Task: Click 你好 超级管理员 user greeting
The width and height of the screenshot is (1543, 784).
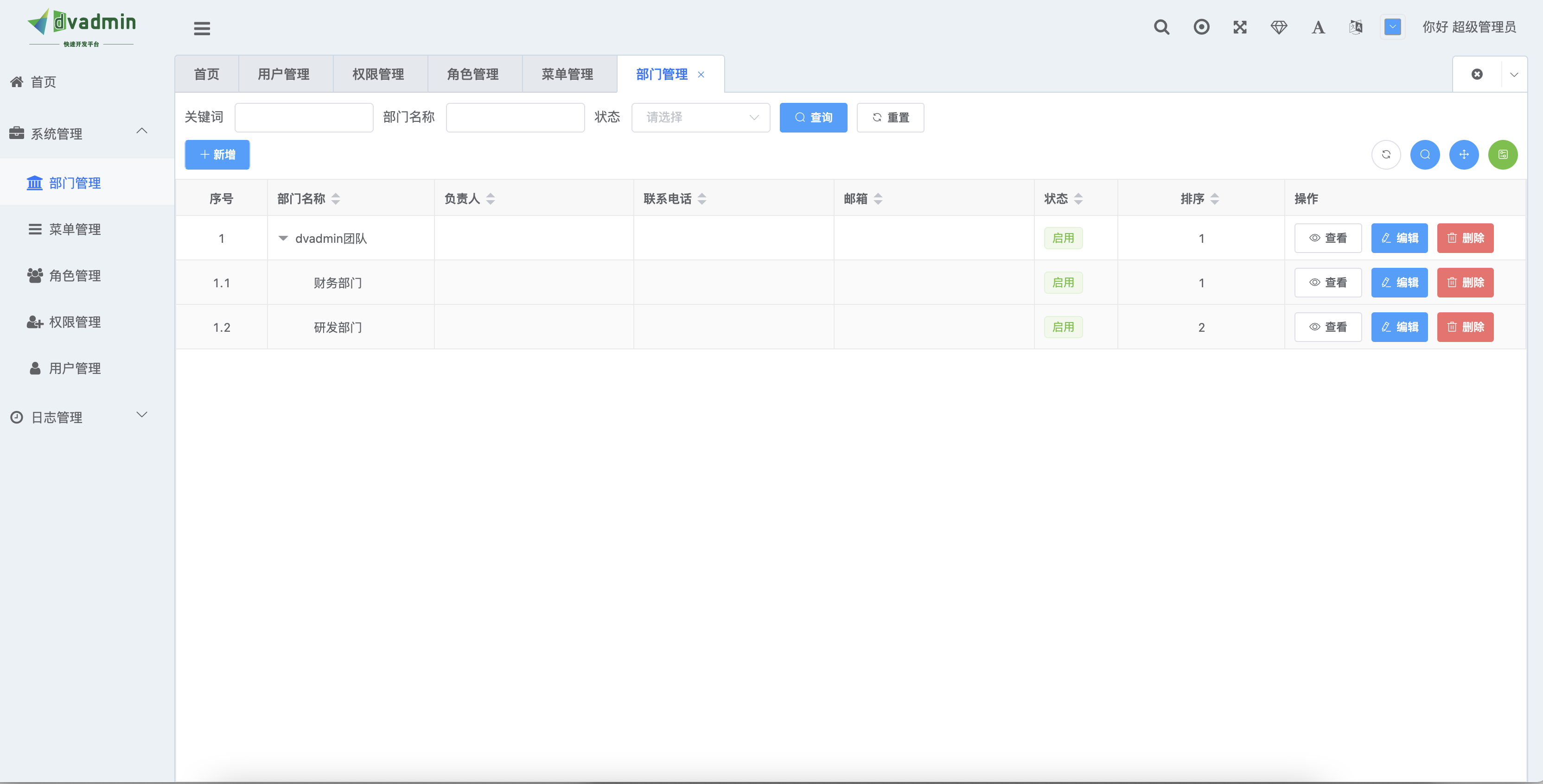Action: (1469, 27)
